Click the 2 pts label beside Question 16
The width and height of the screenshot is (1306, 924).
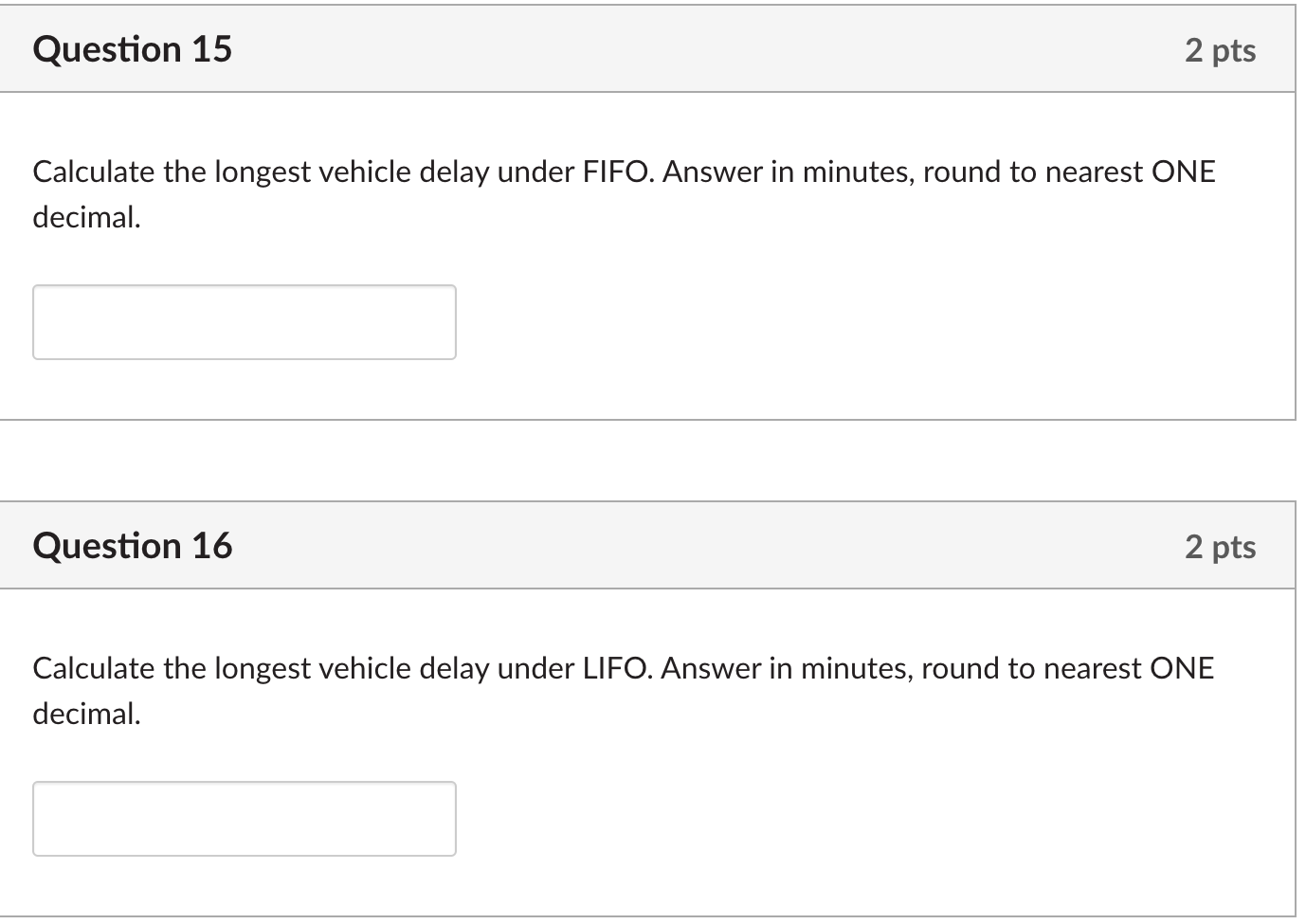[1221, 545]
